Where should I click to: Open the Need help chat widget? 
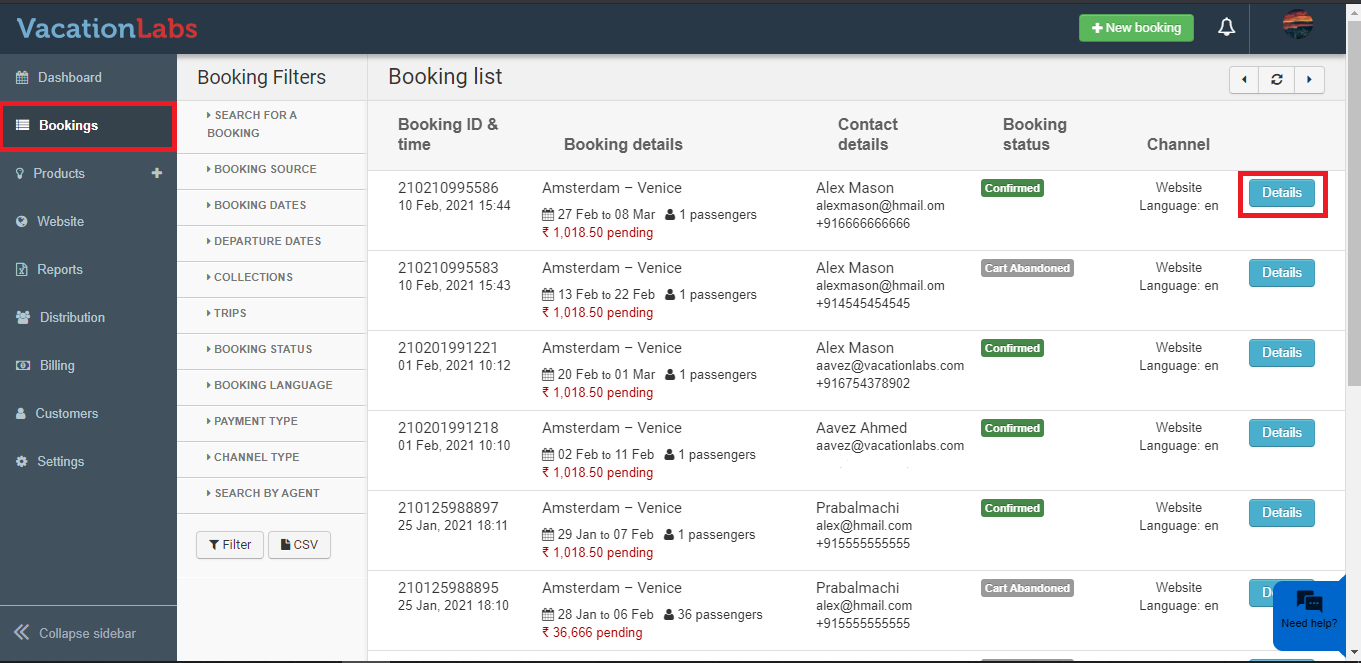1308,610
